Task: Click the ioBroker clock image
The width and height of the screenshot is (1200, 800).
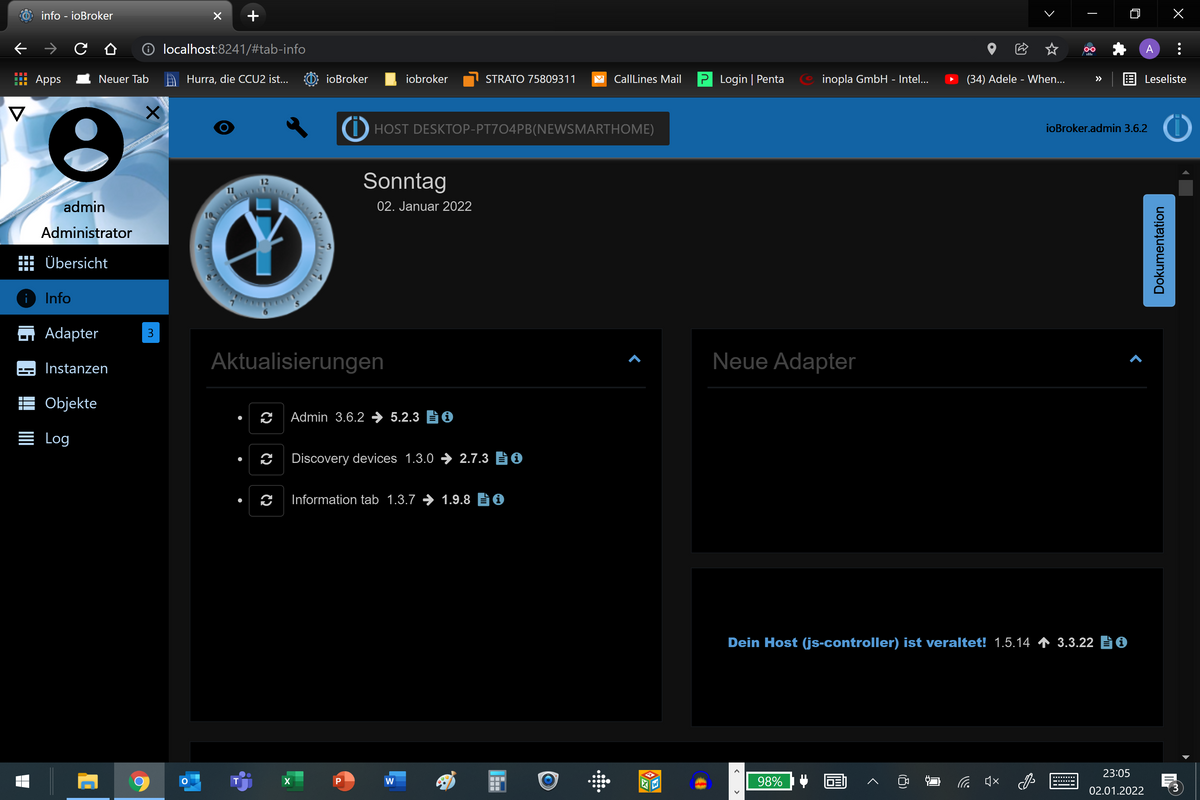Action: [x=262, y=246]
